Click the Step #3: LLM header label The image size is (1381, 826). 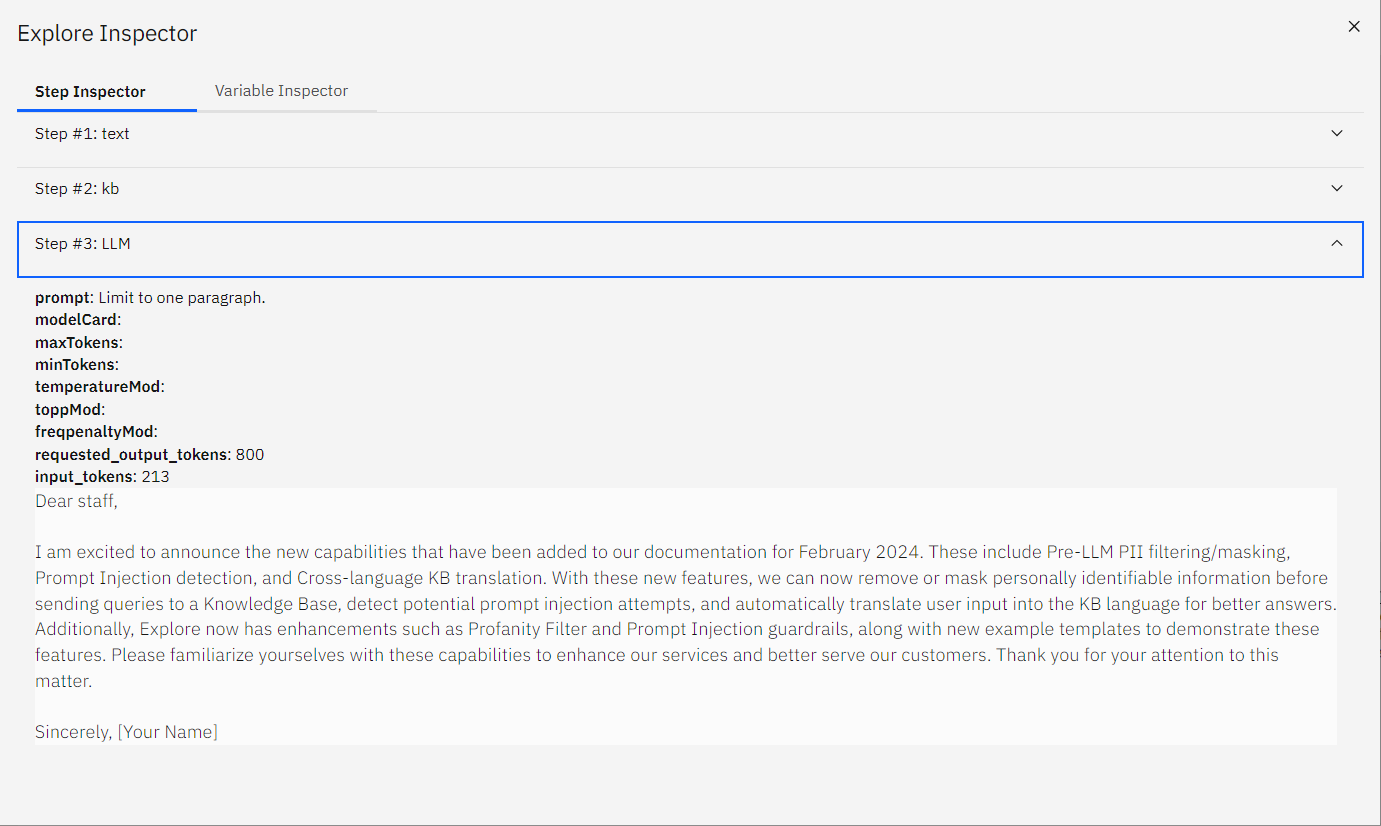tap(83, 244)
